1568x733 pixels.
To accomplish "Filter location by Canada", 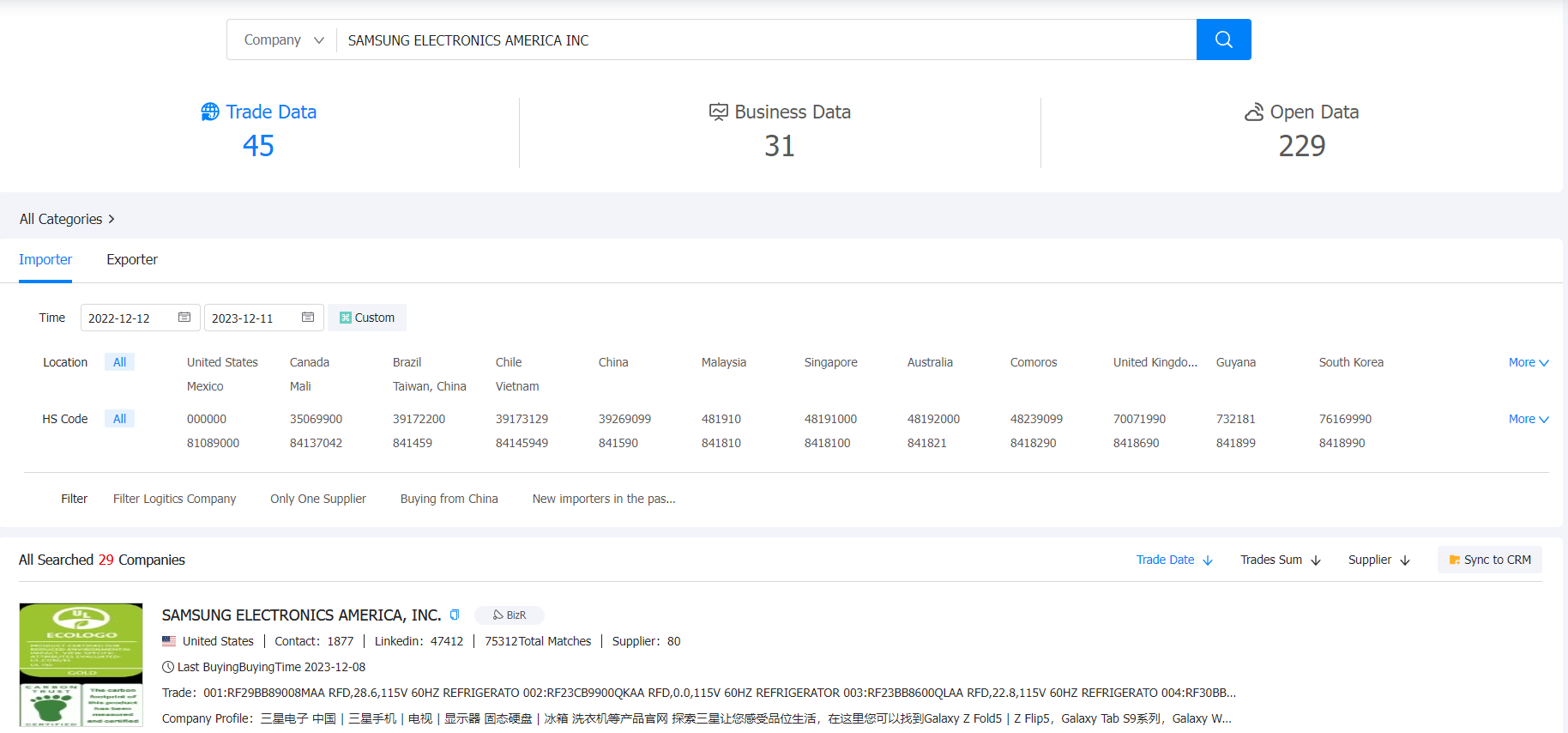I will (310, 362).
